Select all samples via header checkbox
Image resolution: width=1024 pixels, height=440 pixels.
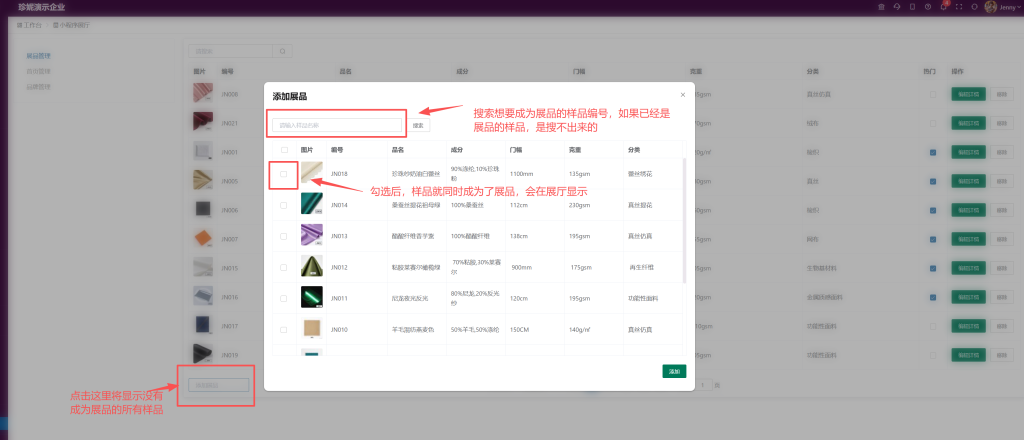coord(284,149)
